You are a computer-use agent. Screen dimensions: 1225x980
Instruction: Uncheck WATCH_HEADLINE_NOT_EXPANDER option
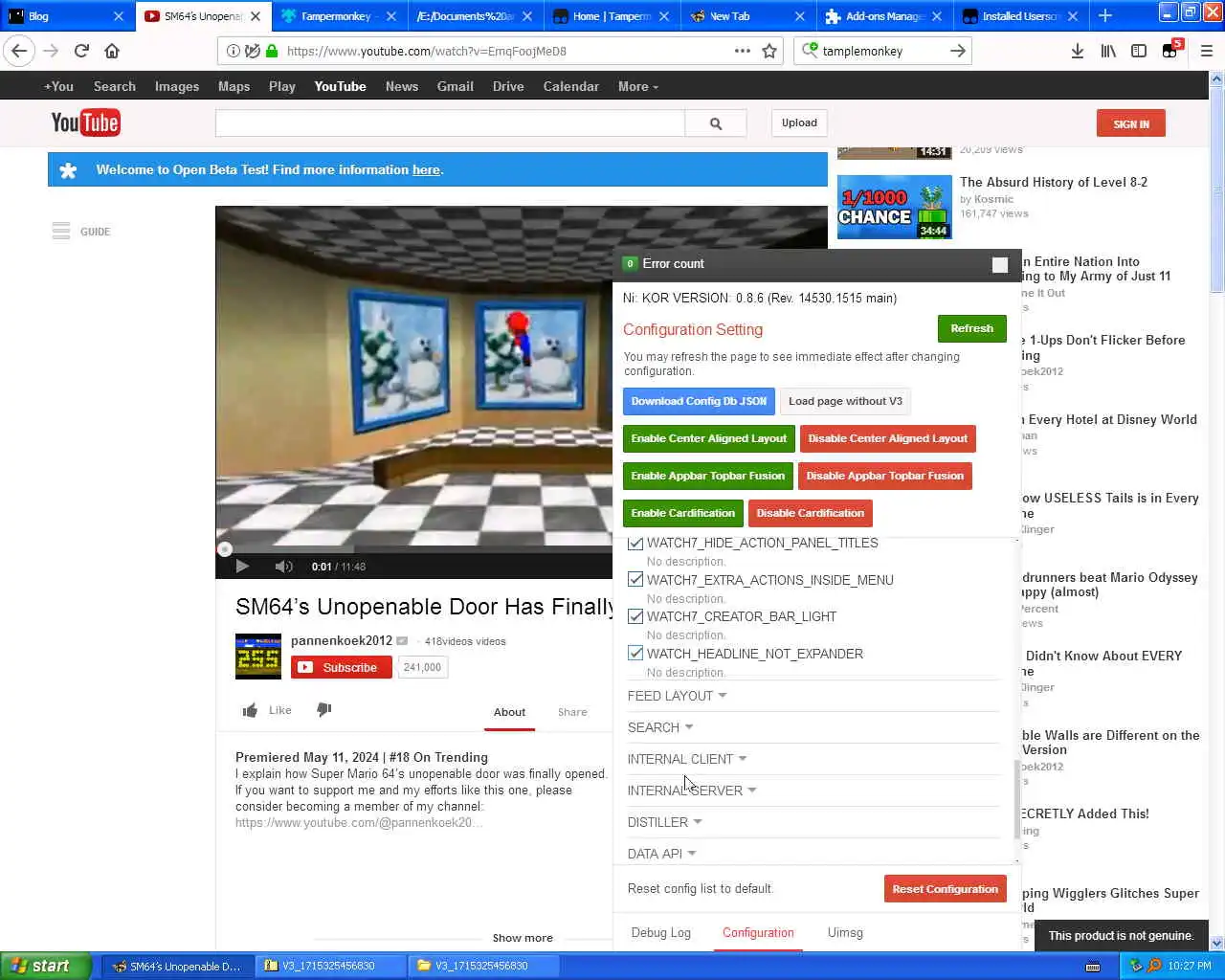pyautogui.click(x=635, y=653)
